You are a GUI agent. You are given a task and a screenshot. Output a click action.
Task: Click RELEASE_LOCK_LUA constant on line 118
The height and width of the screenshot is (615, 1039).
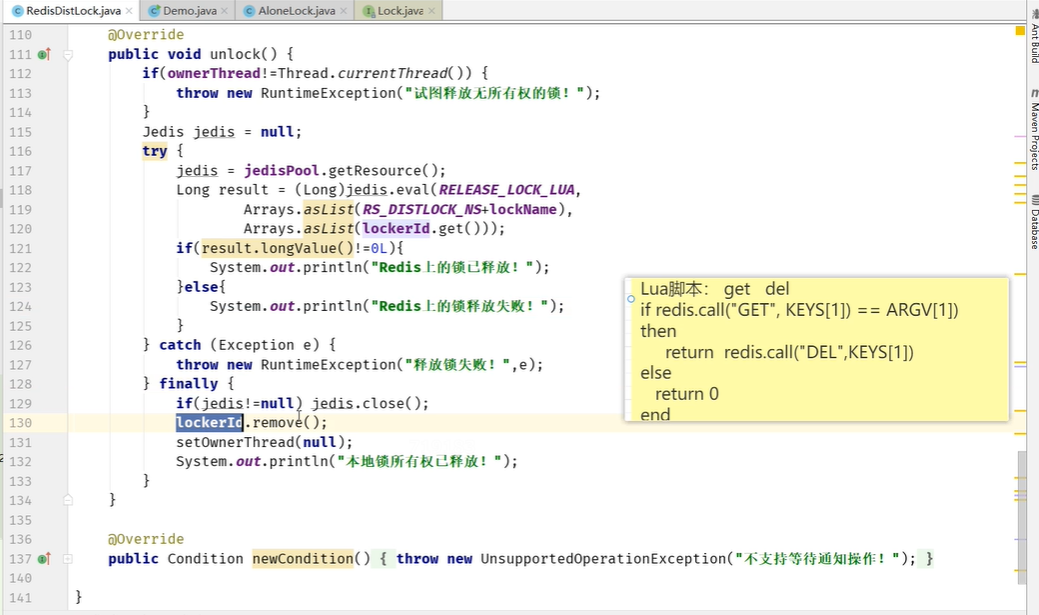tap(506, 190)
